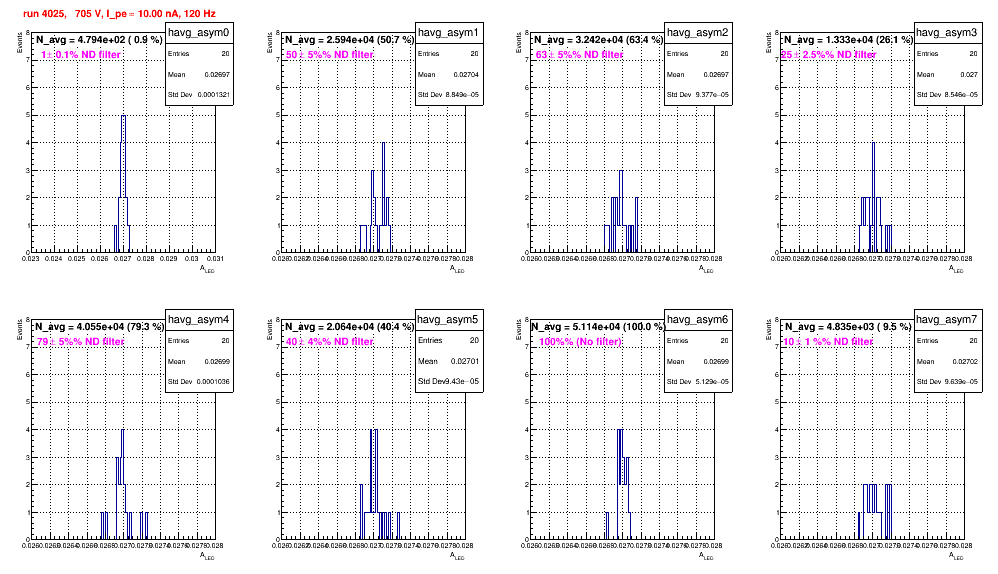Pick the magenta 50± 5%% ND filter label
Screen dimensions: 998x574
pos(330,55)
